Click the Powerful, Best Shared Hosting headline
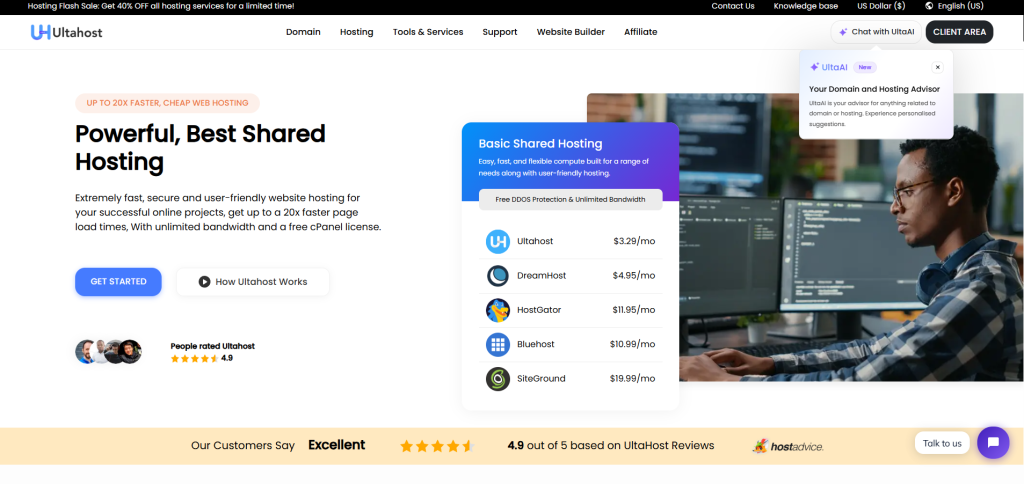1024x484 pixels. coord(200,147)
